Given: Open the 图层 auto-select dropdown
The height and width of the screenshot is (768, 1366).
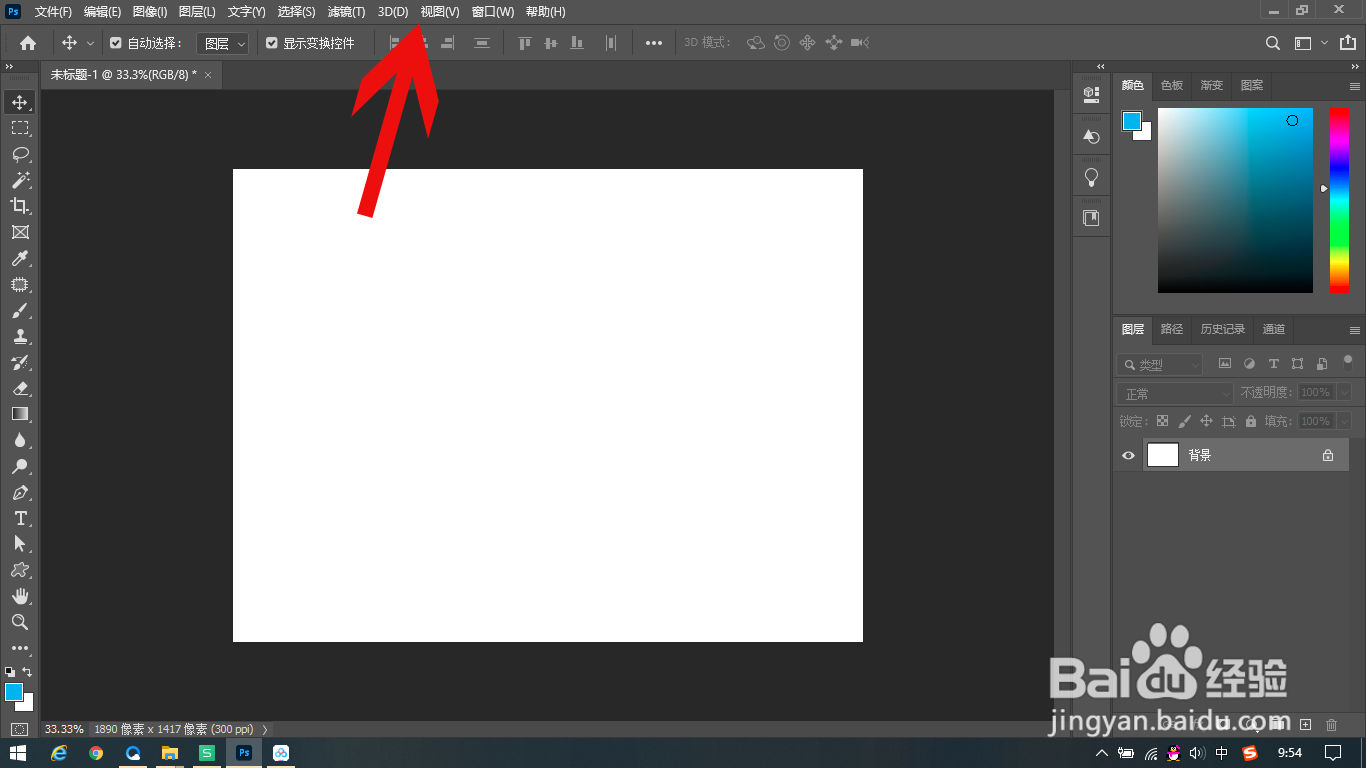Looking at the screenshot, I should point(221,43).
